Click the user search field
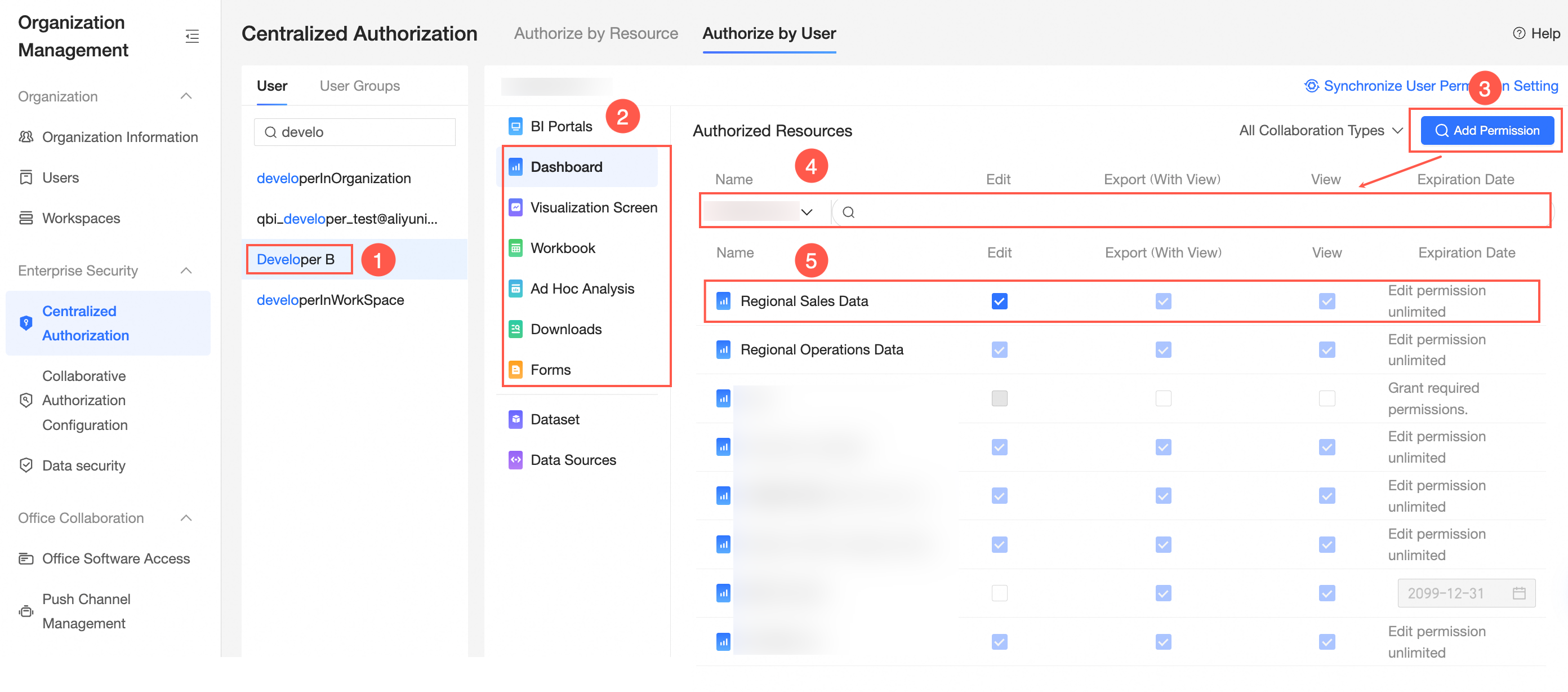This screenshot has height=692, width=1568. 355,132
